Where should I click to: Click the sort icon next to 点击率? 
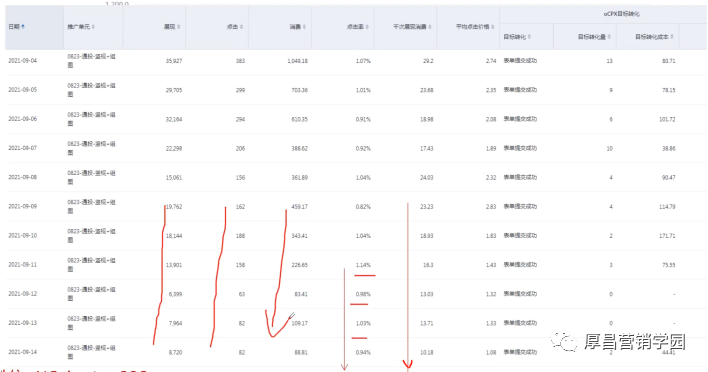coord(367,27)
